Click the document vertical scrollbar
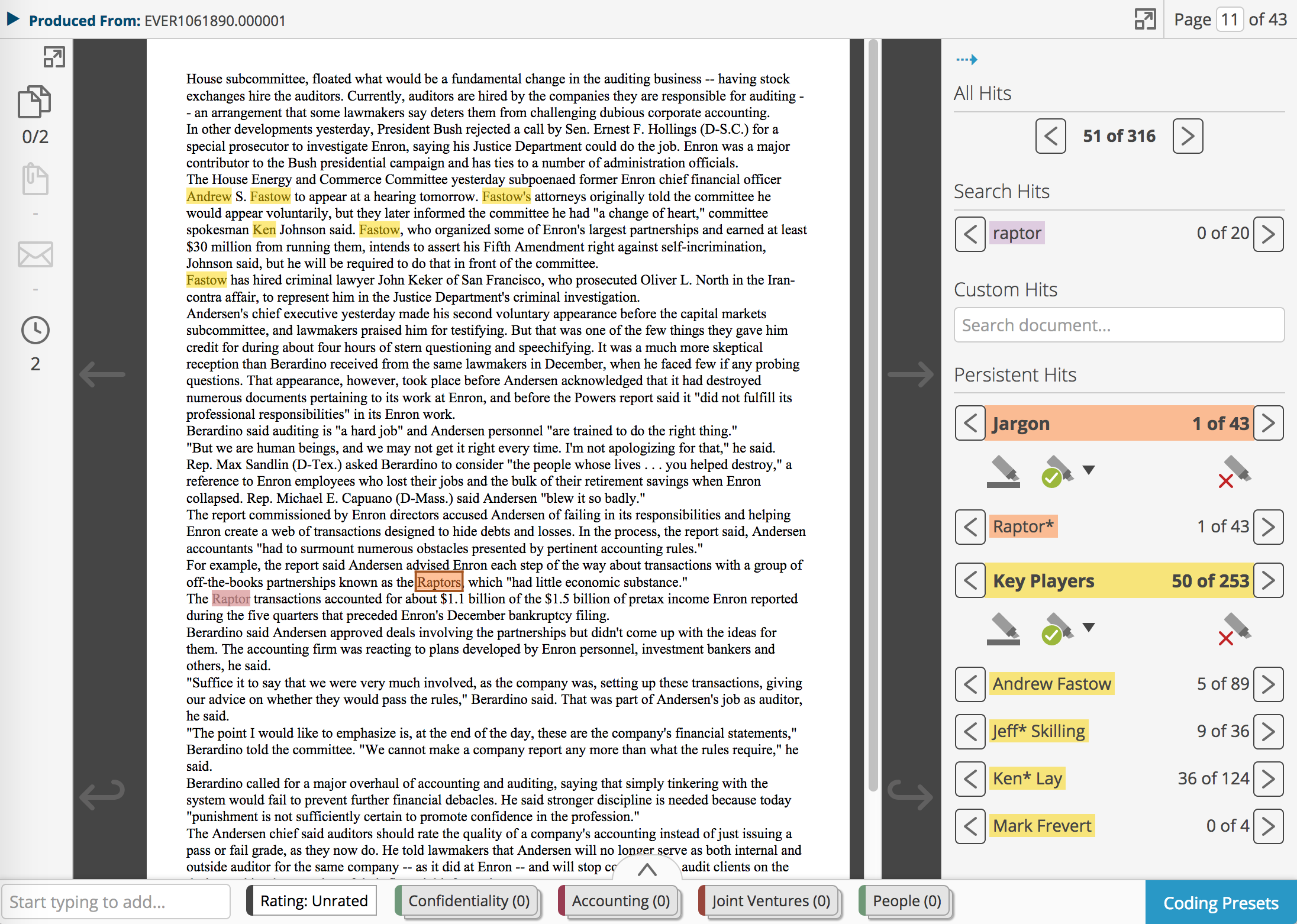The width and height of the screenshot is (1297, 924). click(x=873, y=414)
